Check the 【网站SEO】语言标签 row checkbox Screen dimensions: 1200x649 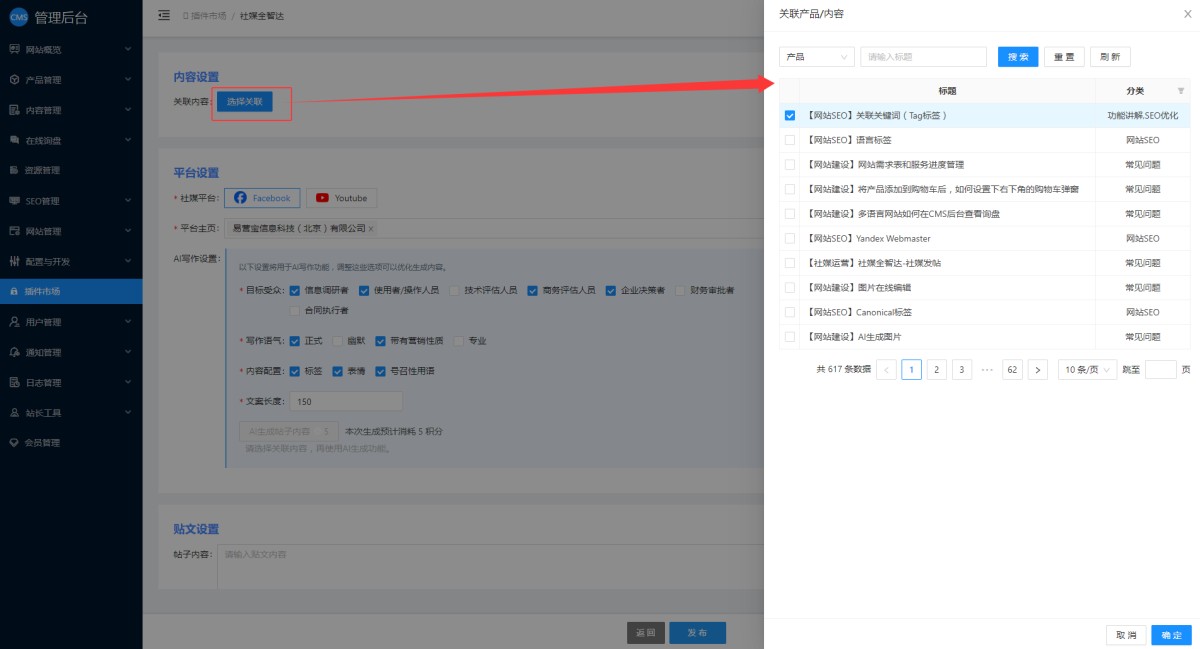coord(790,140)
